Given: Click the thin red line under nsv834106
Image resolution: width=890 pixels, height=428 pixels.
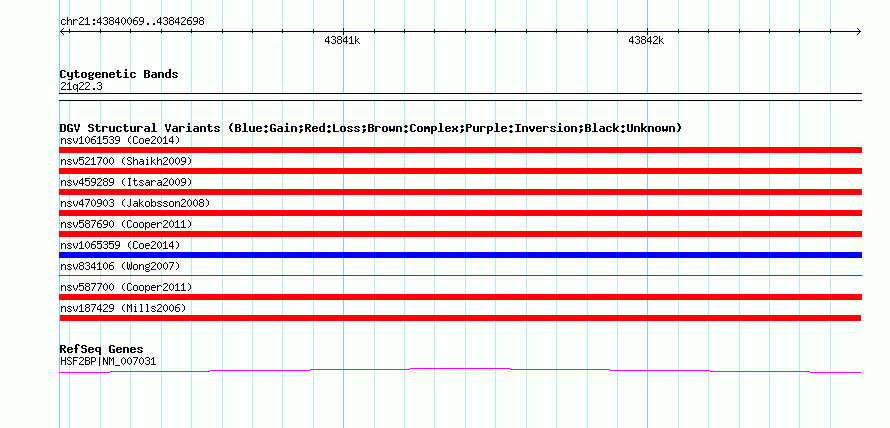Looking at the screenshot, I should 460,275.
